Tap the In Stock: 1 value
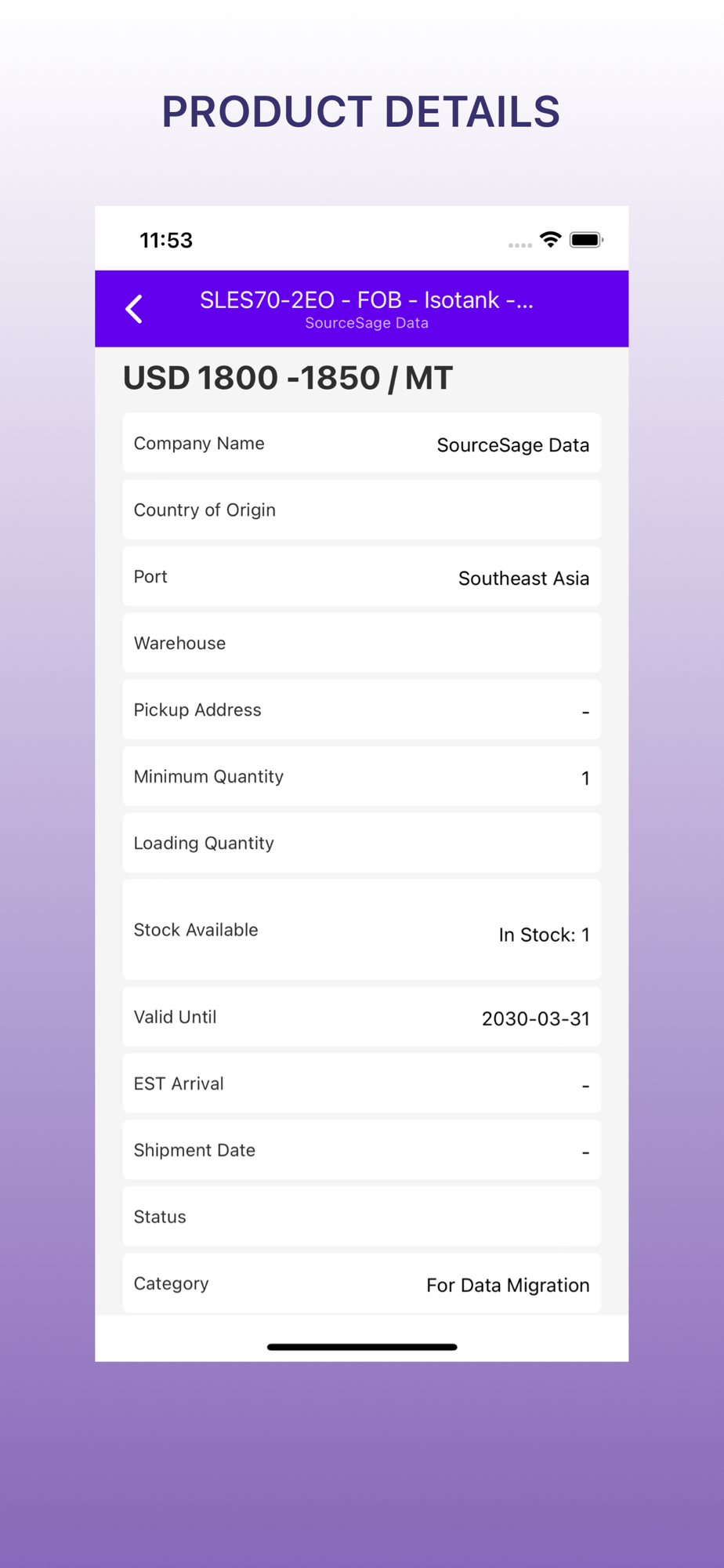 pyautogui.click(x=544, y=935)
